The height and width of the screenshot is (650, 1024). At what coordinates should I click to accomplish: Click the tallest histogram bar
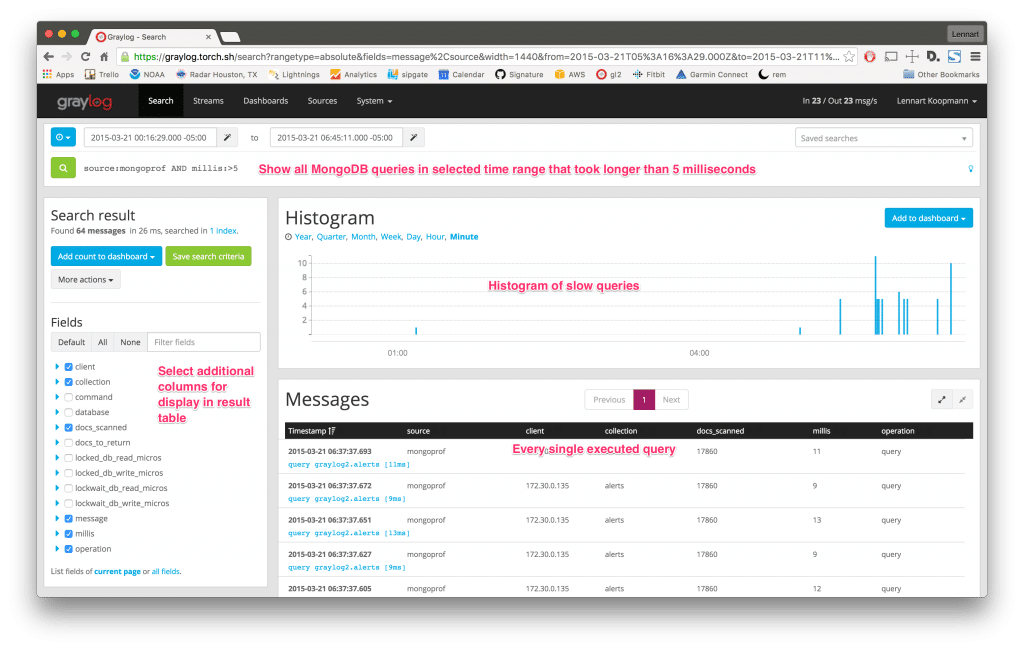pos(875,296)
